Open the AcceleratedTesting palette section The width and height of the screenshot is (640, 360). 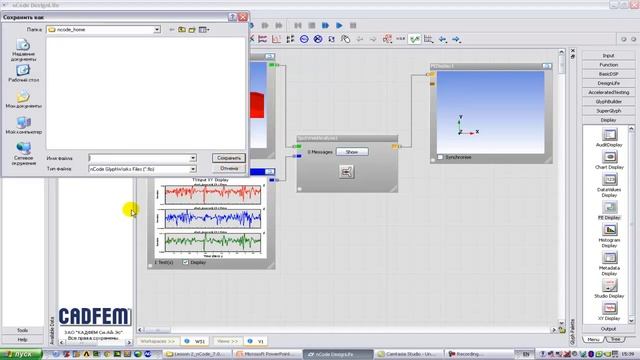pyautogui.click(x=608, y=93)
